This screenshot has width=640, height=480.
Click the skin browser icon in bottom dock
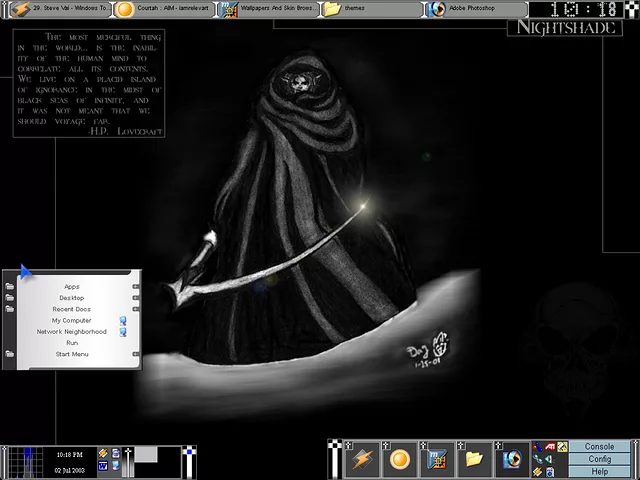pos(437,459)
